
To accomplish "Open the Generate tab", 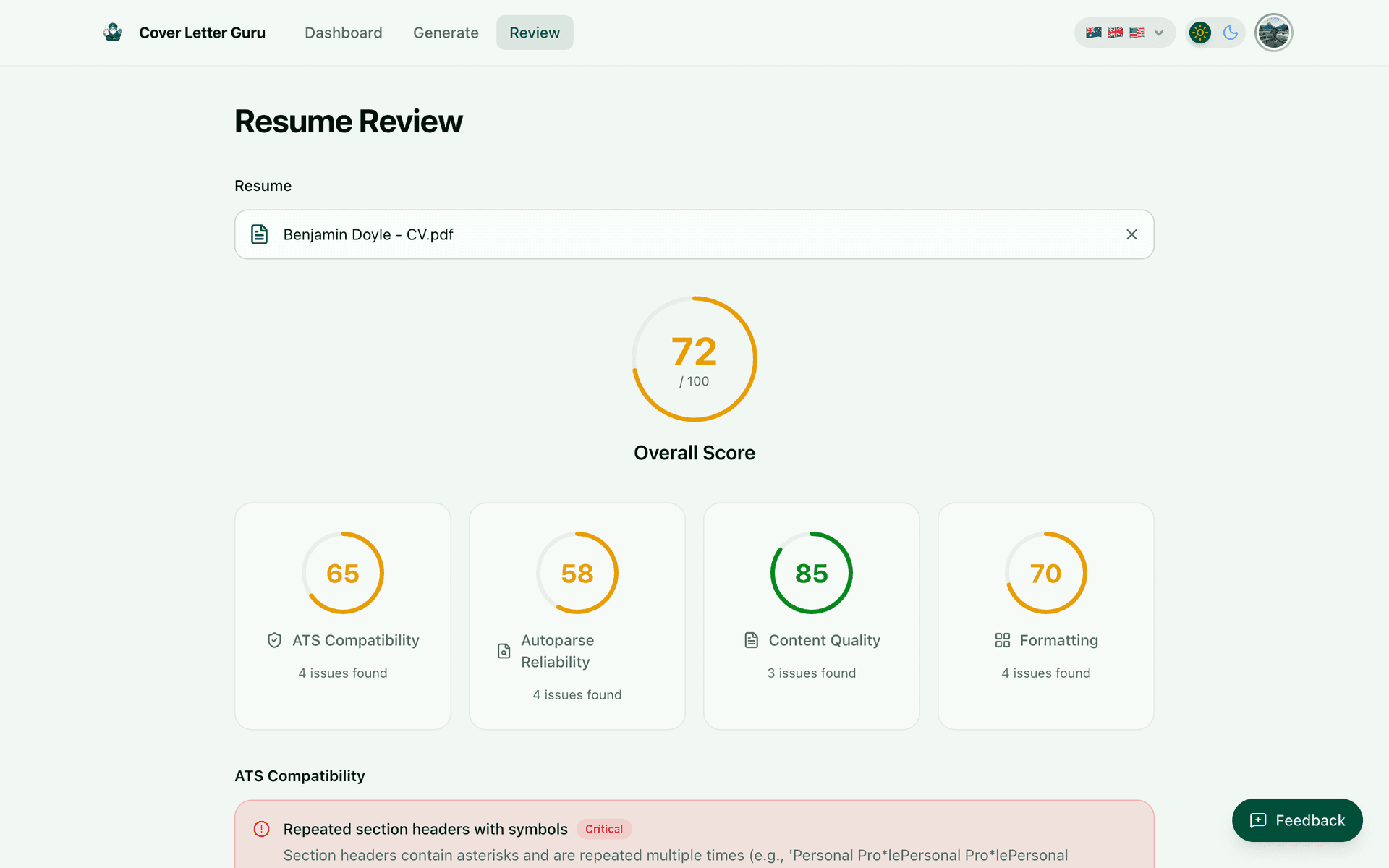I will click(x=446, y=32).
